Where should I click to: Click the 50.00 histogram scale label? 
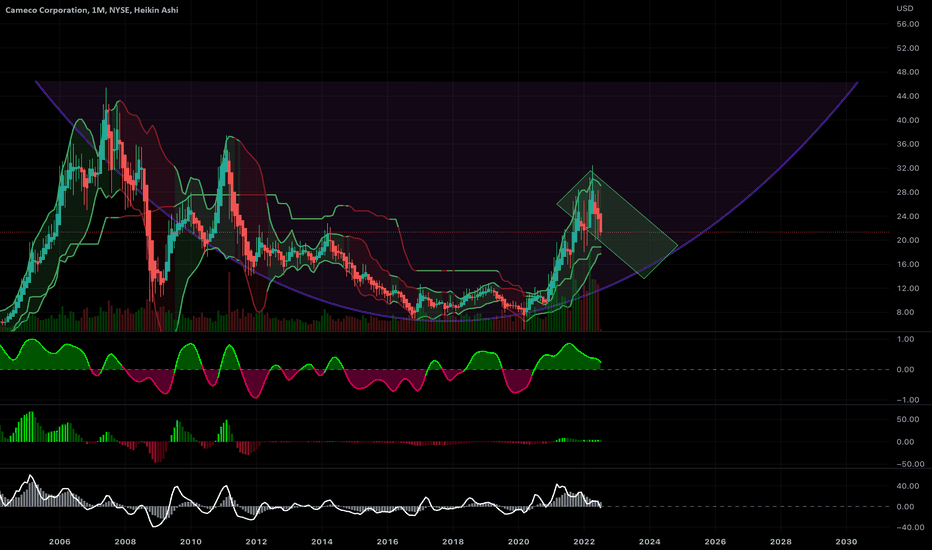coord(908,419)
